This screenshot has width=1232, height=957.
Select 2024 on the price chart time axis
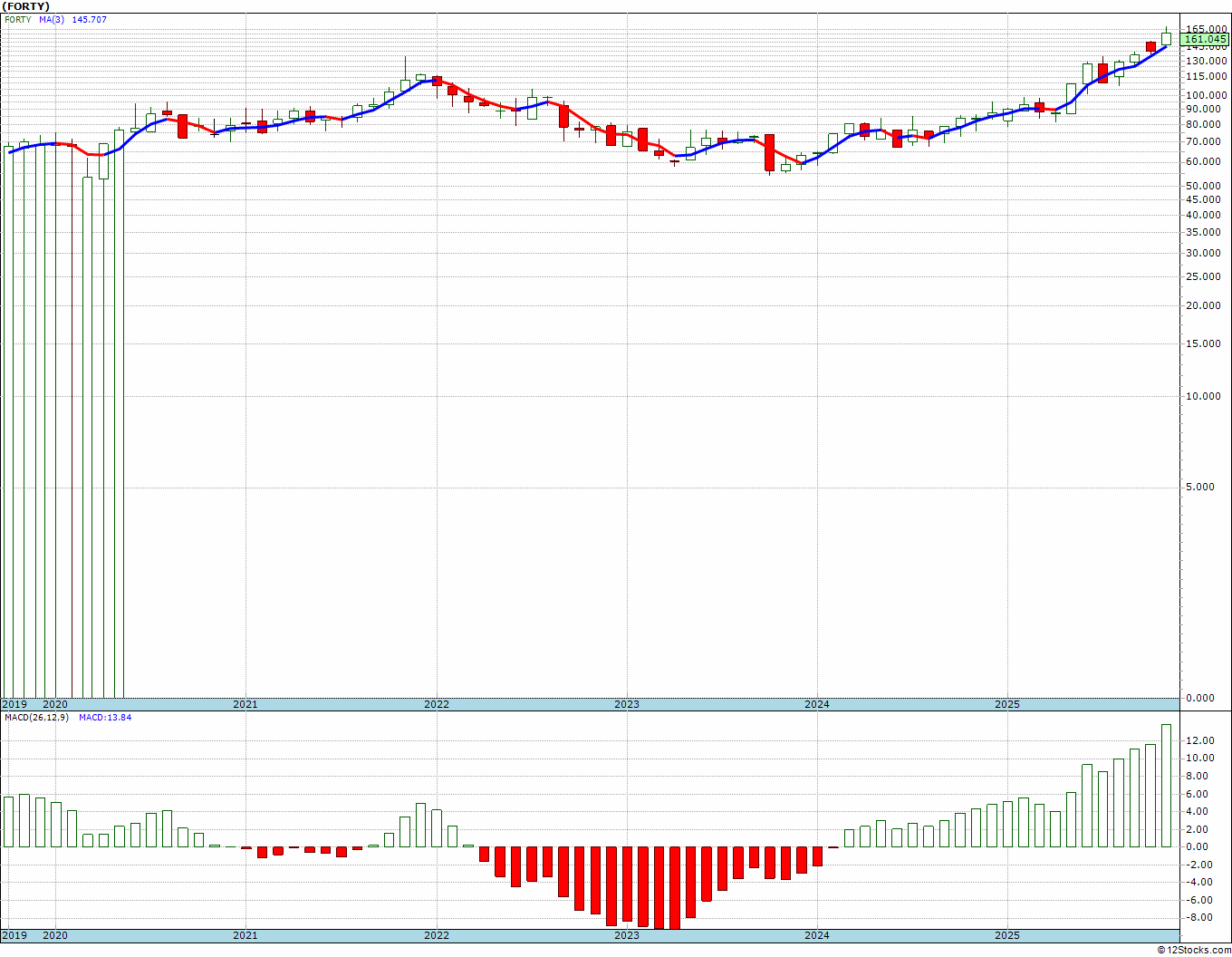point(817,704)
